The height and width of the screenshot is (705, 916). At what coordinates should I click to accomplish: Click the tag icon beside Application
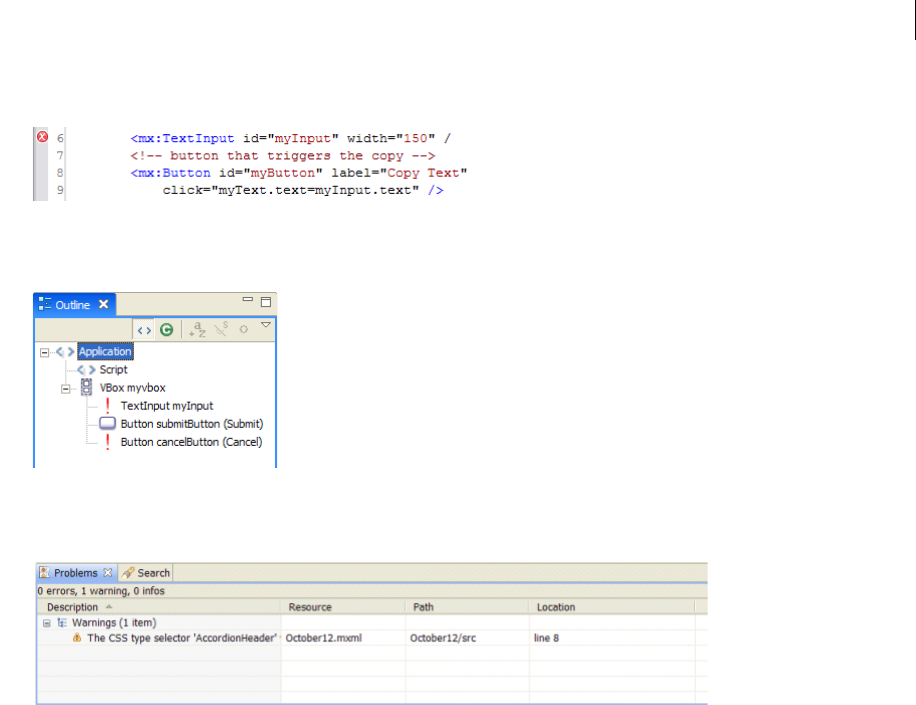(x=65, y=352)
